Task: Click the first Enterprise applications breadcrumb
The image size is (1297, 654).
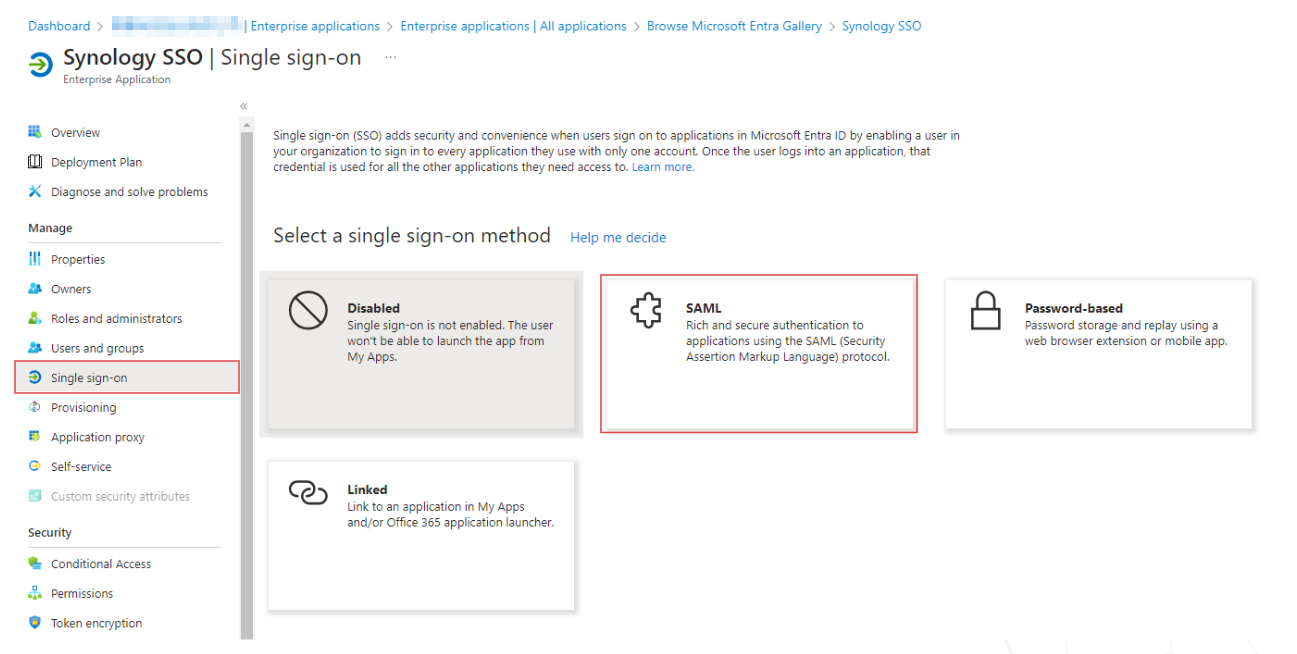Action: click(x=315, y=26)
